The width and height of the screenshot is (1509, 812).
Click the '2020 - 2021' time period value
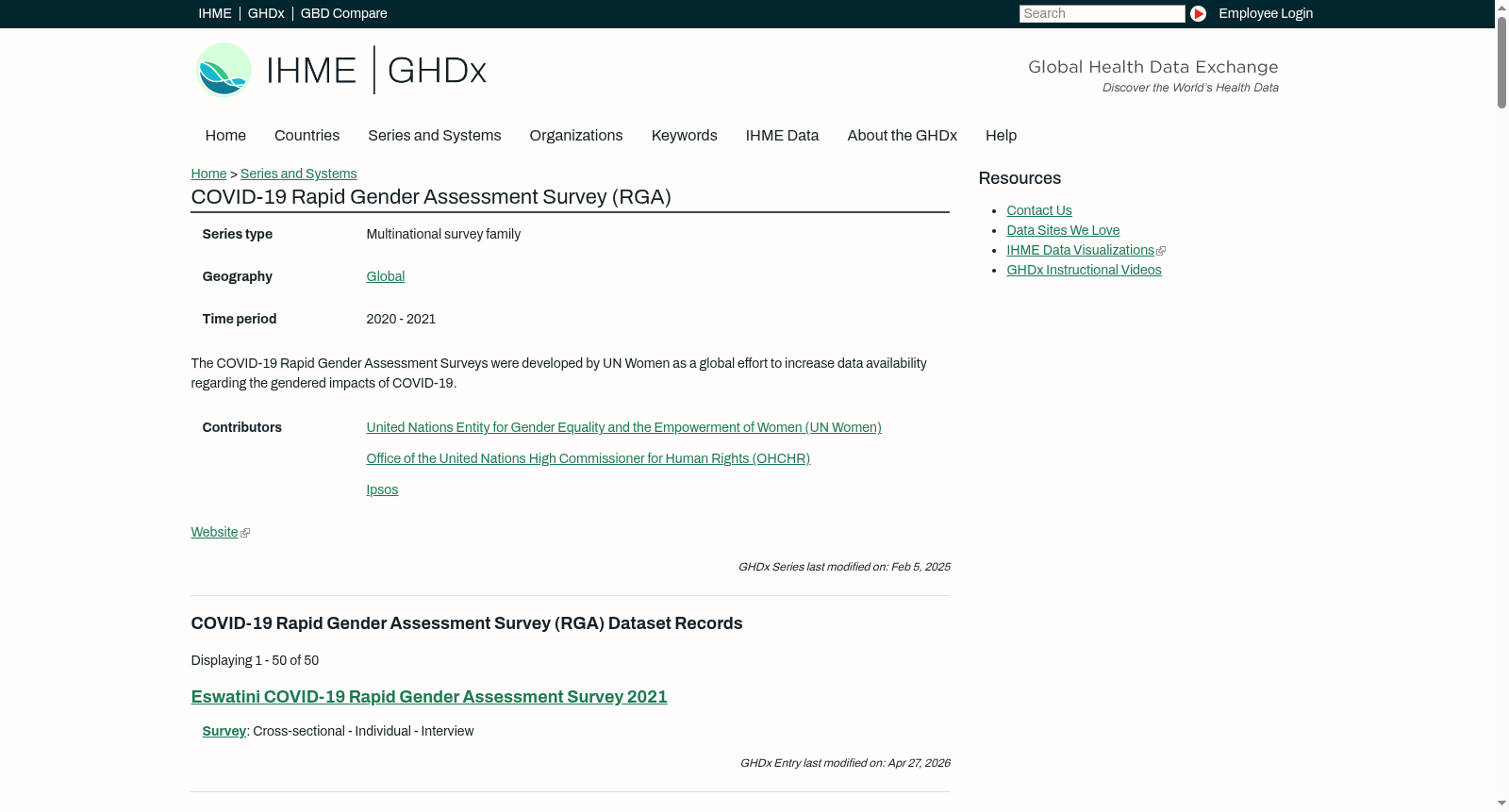pos(401,319)
